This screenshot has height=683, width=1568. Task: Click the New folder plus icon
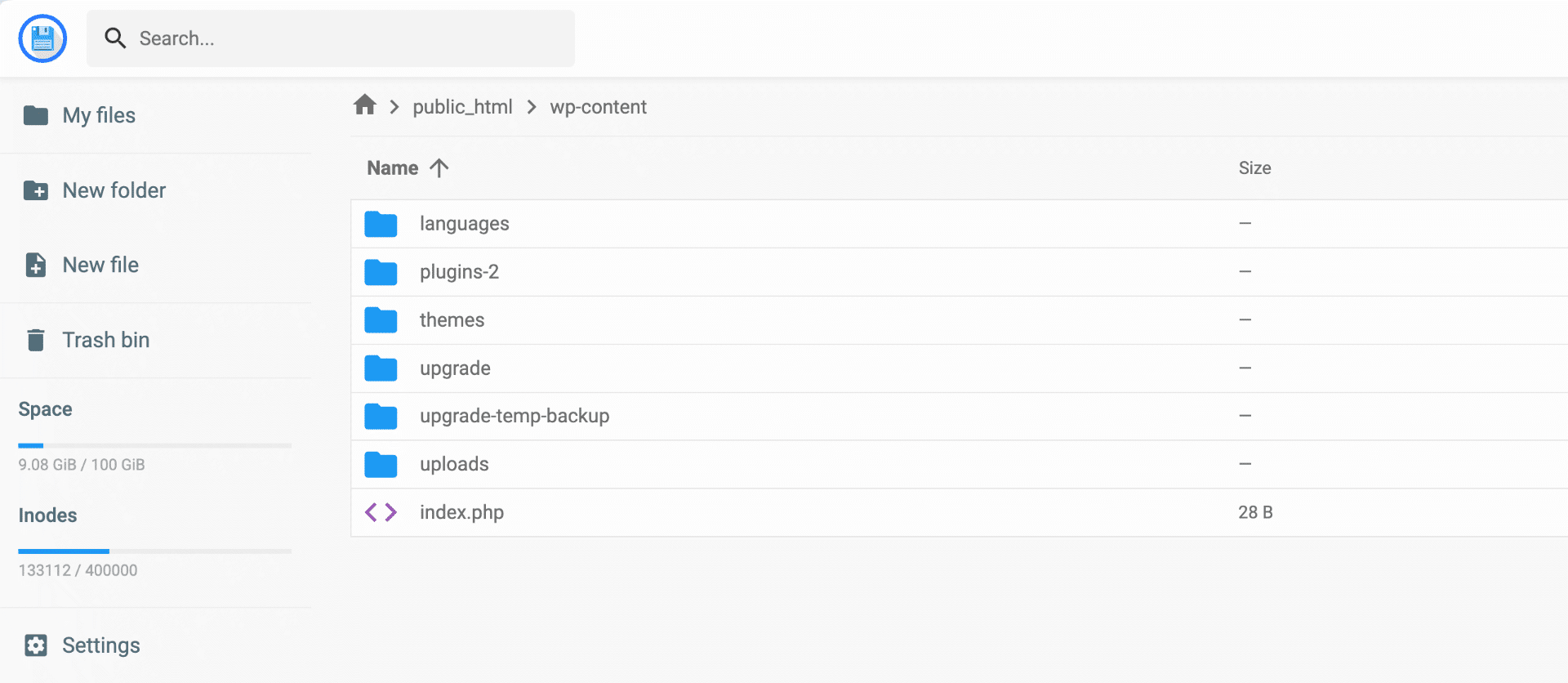tap(36, 190)
